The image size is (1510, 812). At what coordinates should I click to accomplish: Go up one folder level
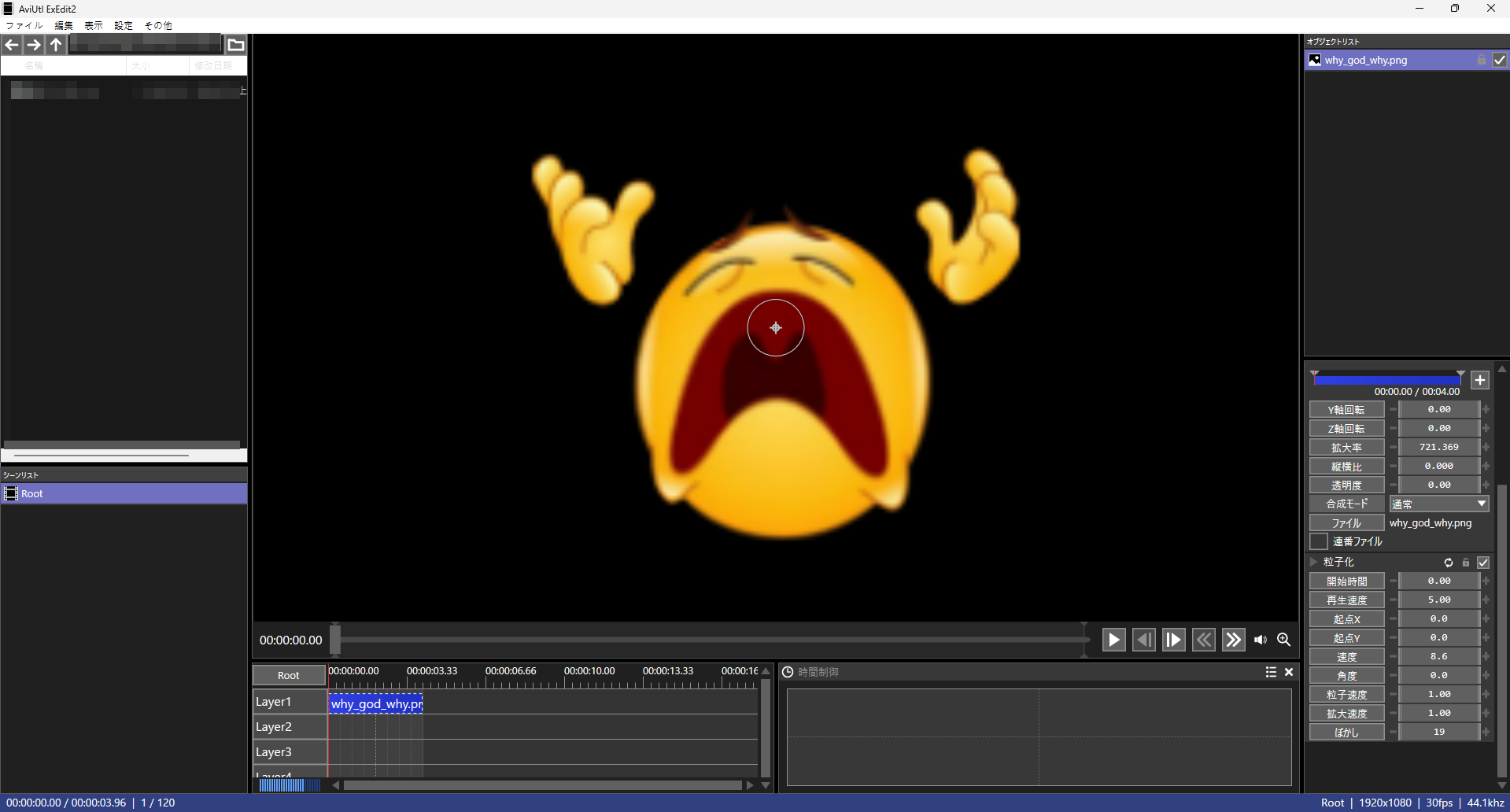56,45
